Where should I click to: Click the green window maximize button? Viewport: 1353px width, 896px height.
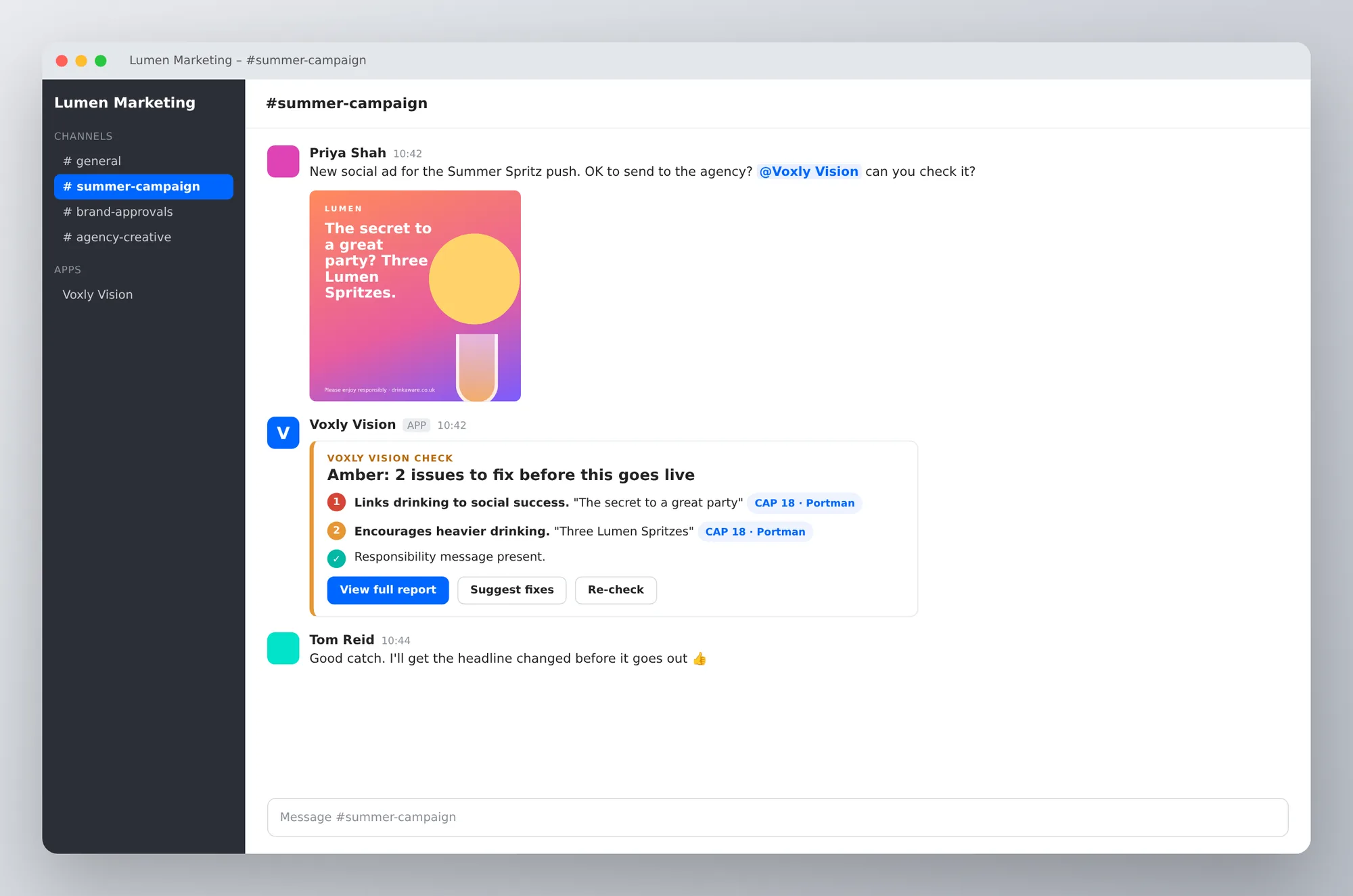point(101,61)
